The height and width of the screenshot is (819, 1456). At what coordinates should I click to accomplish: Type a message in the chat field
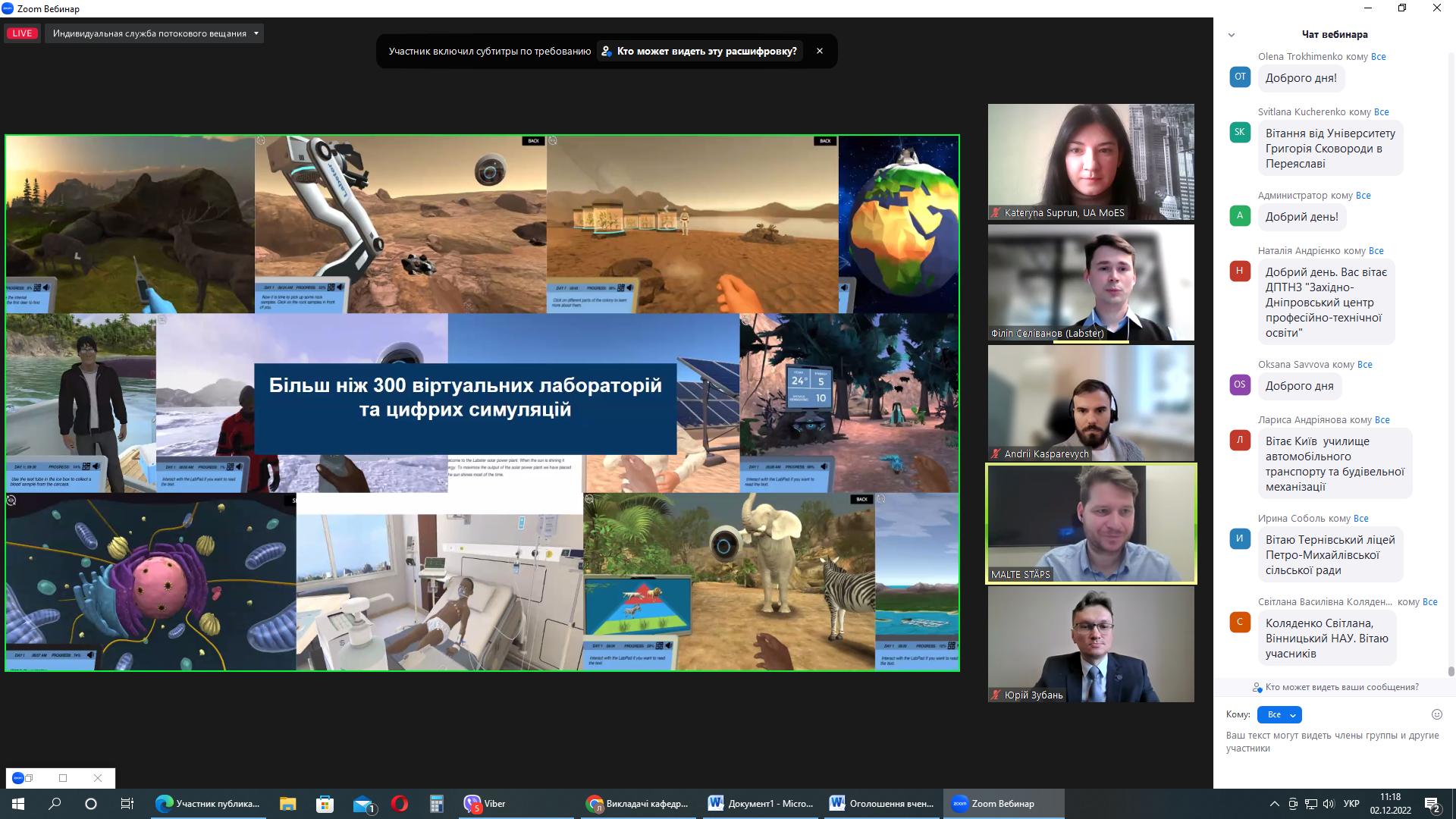pos(1332,742)
